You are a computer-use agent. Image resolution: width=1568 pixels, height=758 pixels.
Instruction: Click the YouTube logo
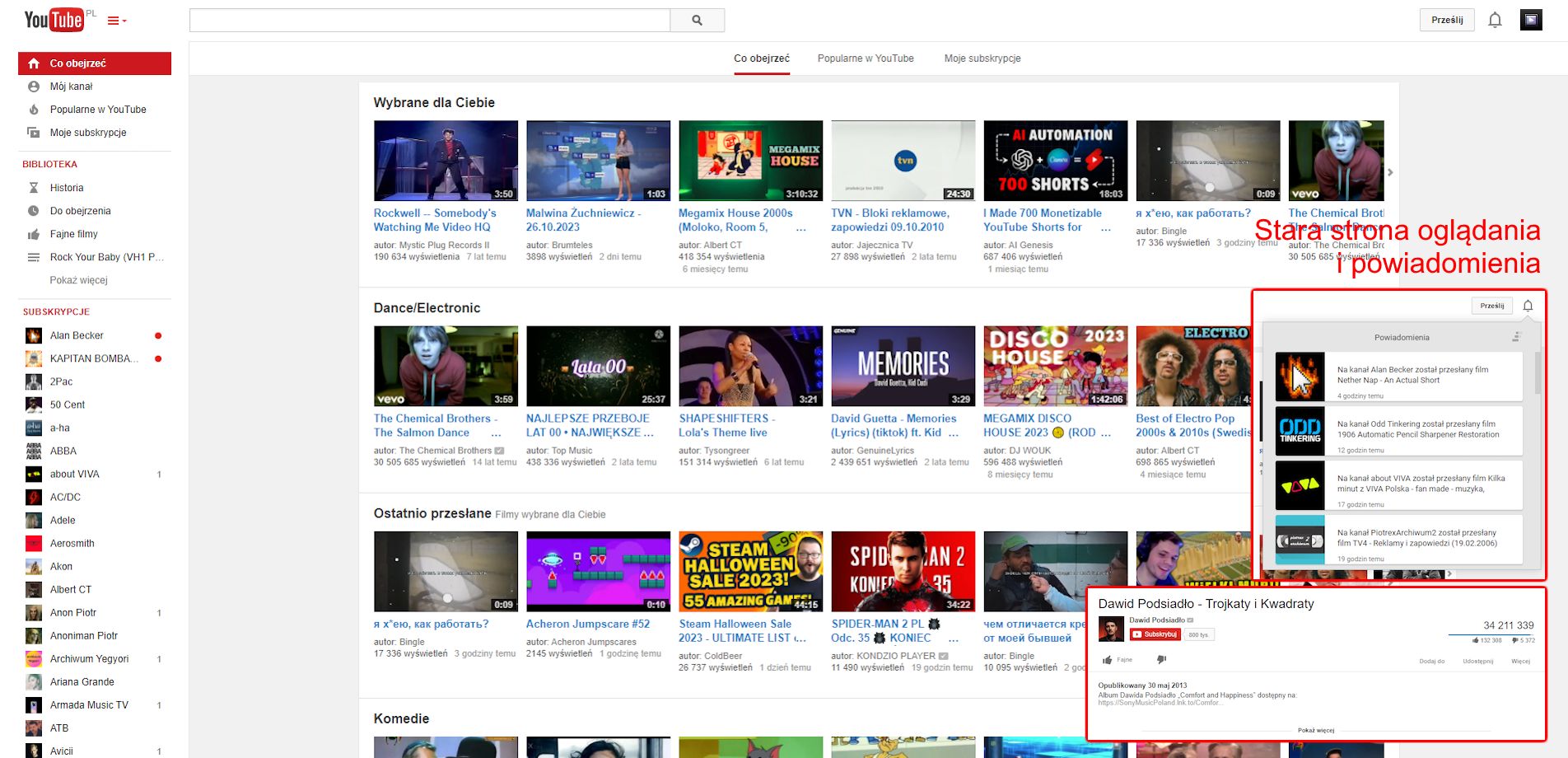pos(54,19)
